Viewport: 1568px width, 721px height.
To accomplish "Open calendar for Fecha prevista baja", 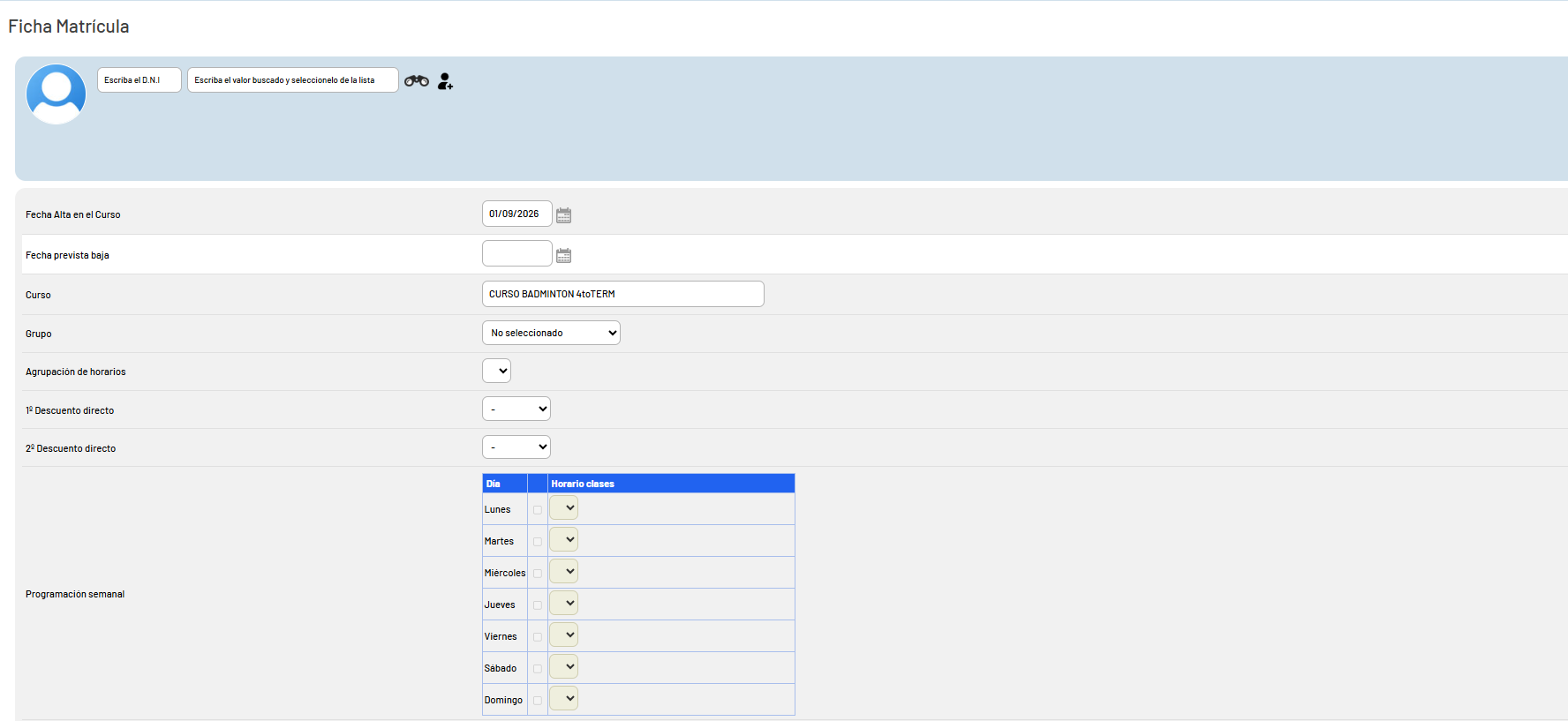I will click(563, 256).
